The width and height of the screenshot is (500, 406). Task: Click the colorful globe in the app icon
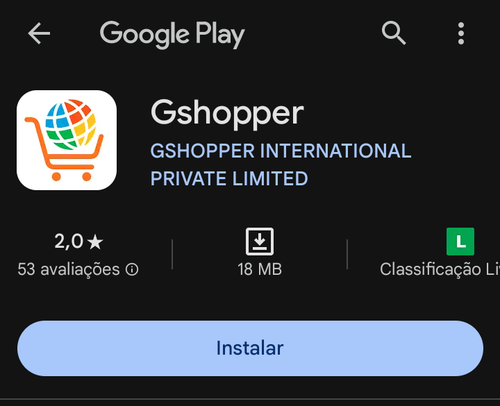tap(71, 124)
